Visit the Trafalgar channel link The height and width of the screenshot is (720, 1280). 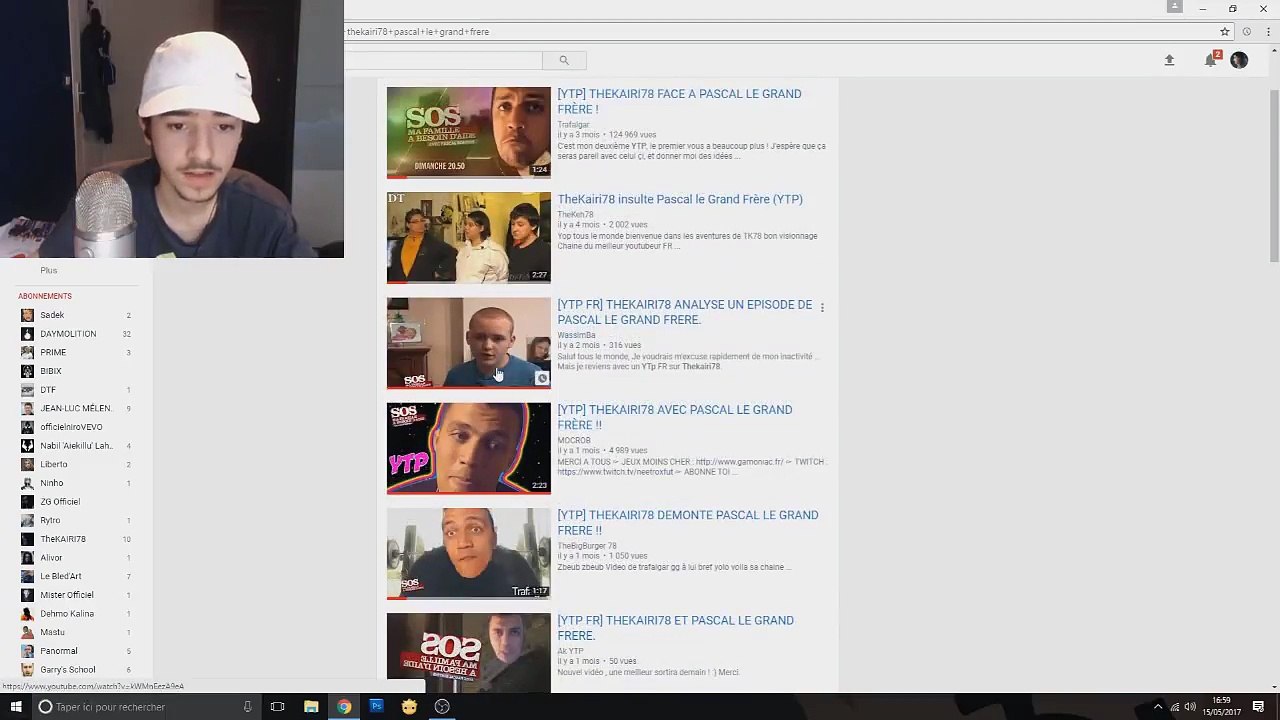[573, 125]
